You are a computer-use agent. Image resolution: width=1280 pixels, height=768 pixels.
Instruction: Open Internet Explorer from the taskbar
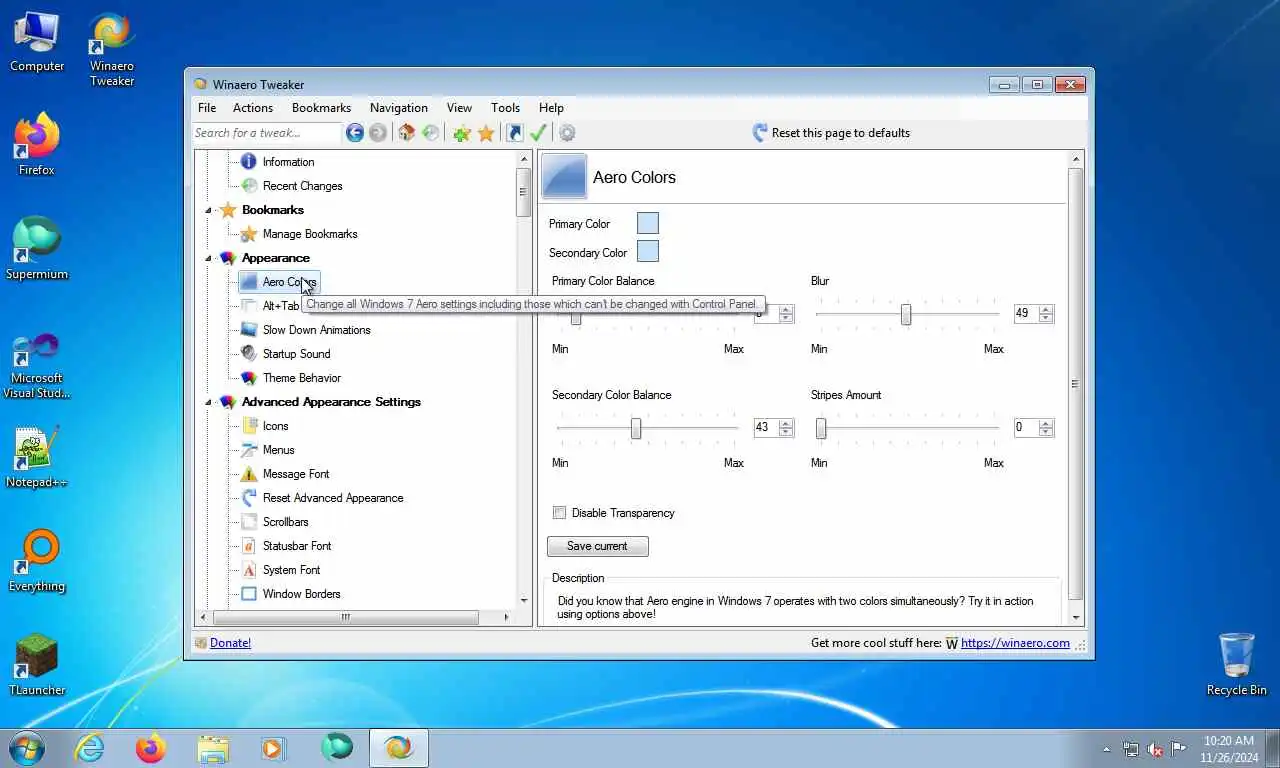(x=90, y=748)
